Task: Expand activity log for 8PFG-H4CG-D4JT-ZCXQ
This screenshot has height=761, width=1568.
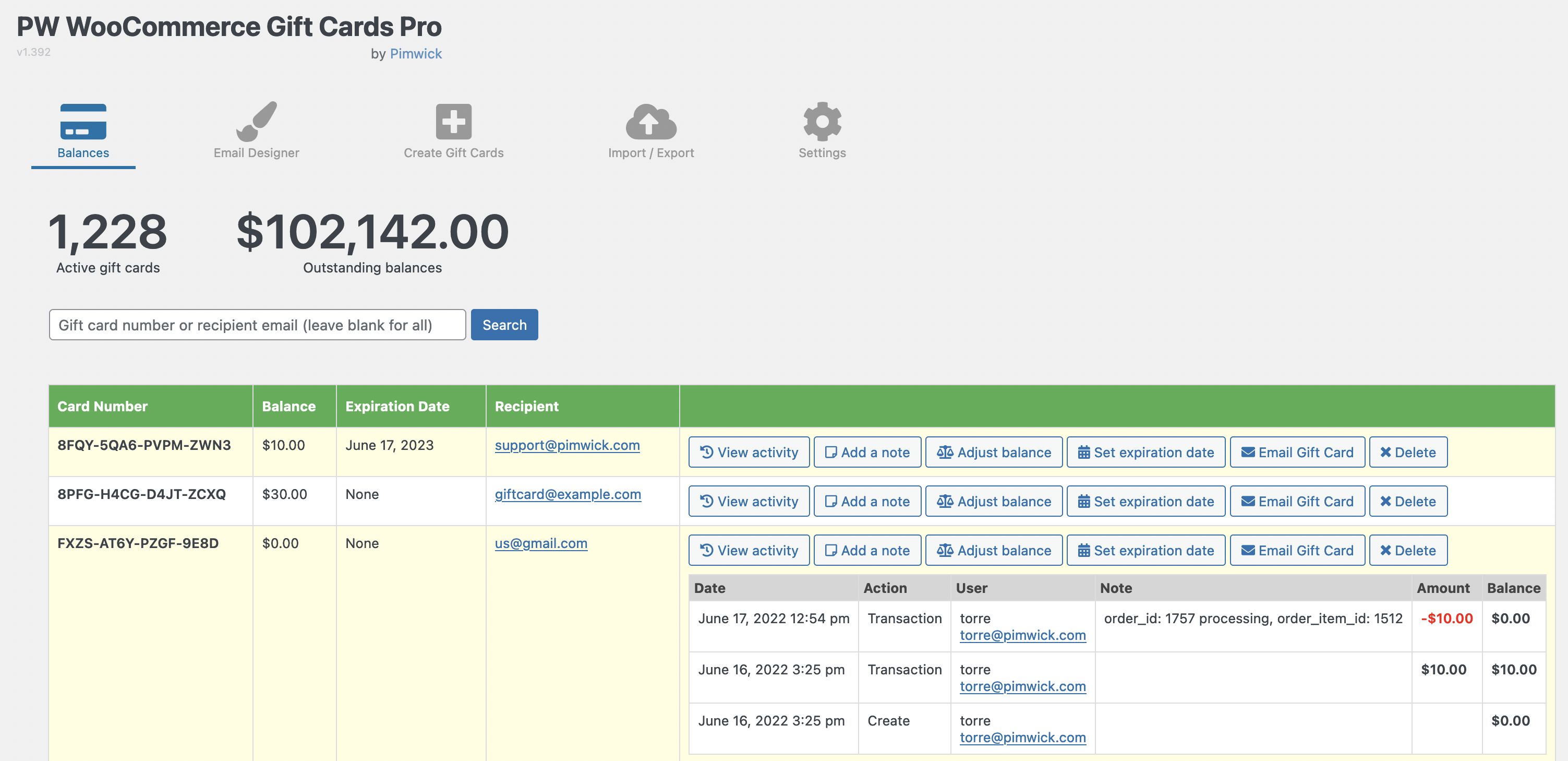Action: click(749, 501)
